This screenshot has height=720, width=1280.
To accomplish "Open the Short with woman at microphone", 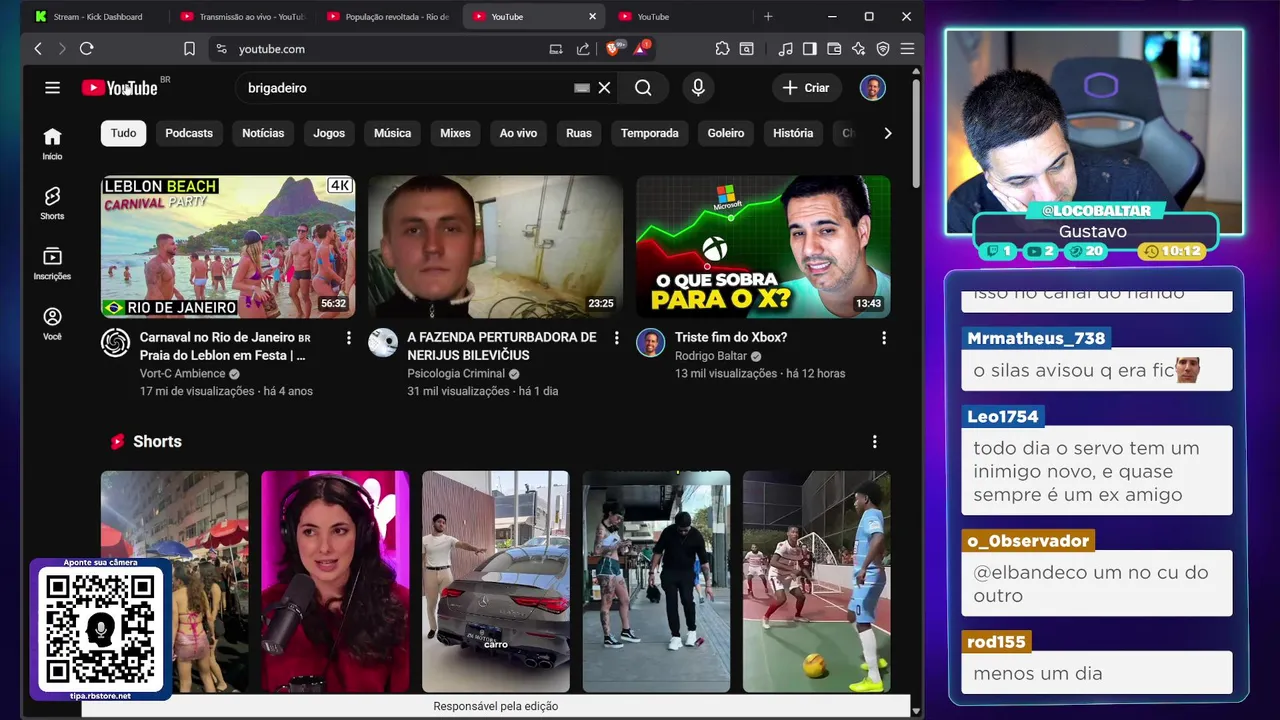I will pyautogui.click(x=335, y=582).
